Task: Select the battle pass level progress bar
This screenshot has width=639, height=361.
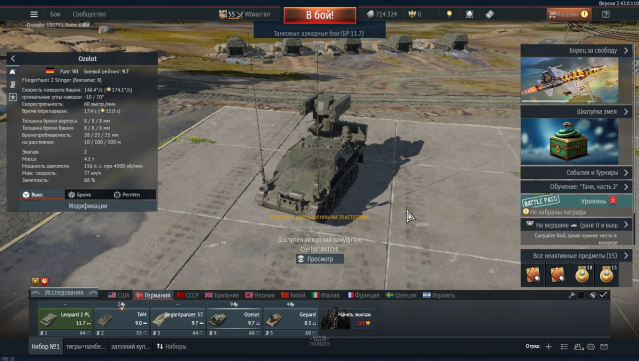Action: pyautogui.click(x=576, y=201)
